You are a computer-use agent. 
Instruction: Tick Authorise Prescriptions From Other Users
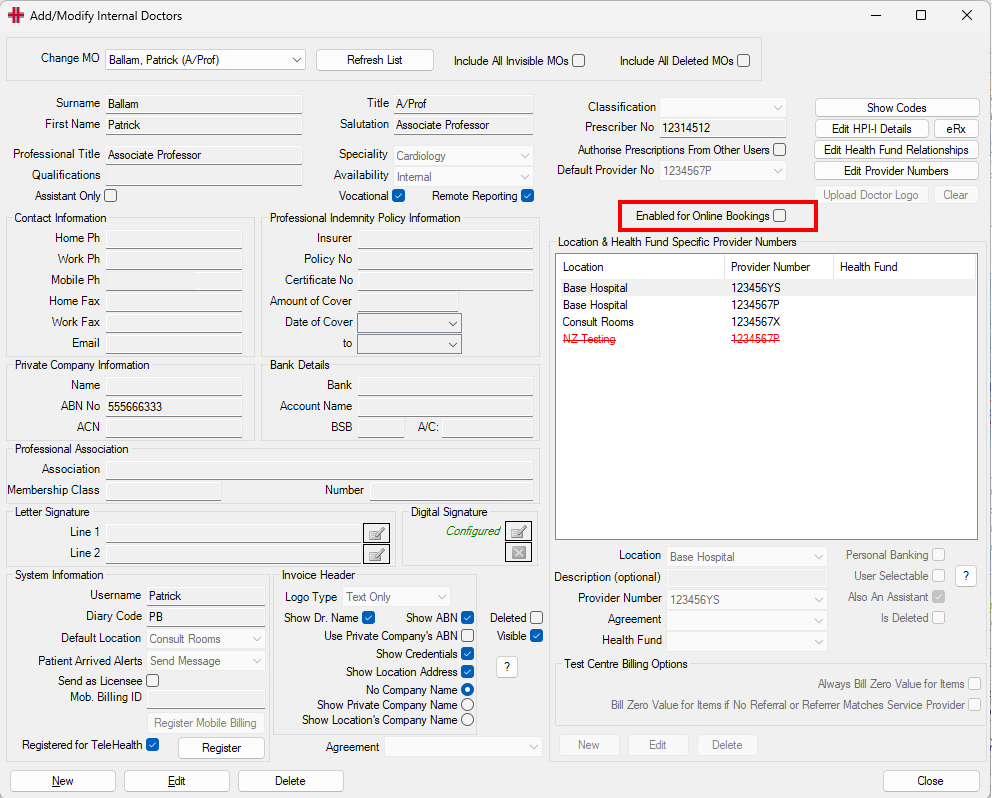coord(779,150)
